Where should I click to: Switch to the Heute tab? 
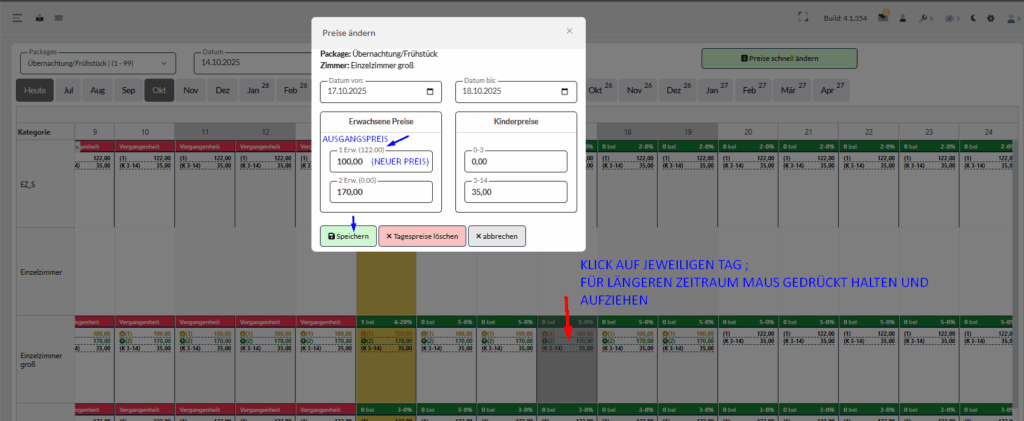pos(33,90)
